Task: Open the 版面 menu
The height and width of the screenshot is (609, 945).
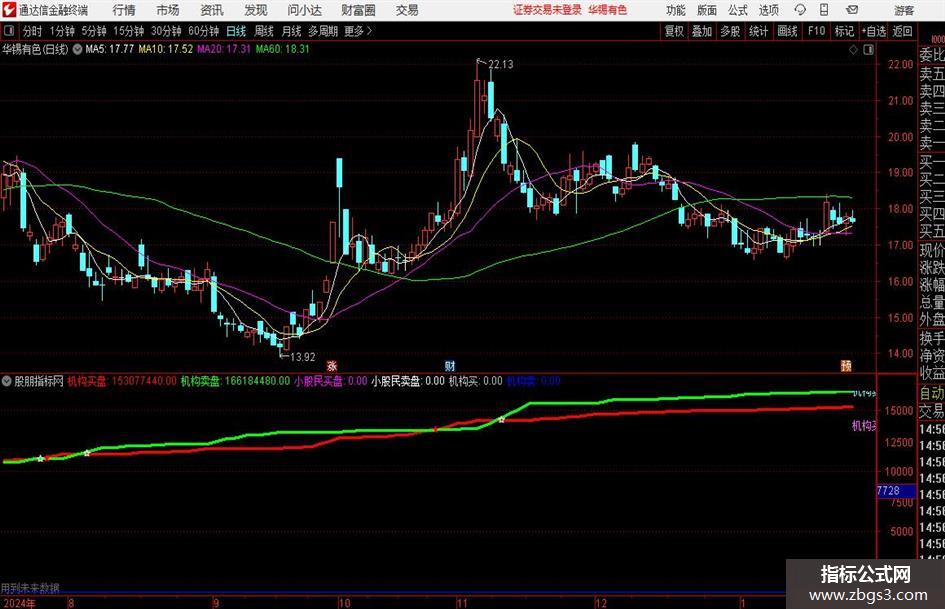Action: [707, 10]
